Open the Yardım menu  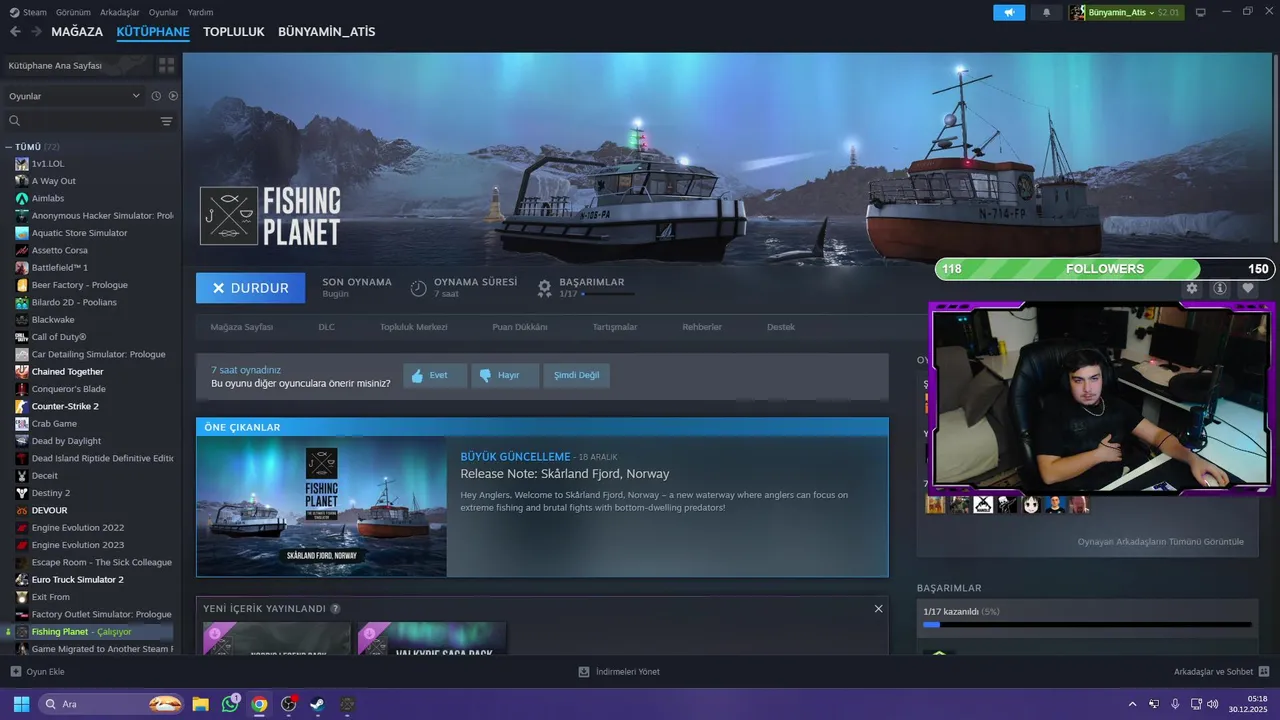pyautogui.click(x=200, y=13)
